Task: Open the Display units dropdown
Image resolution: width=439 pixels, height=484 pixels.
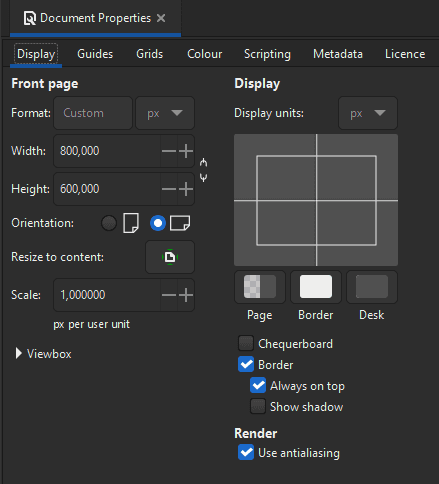Action: [x=368, y=113]
